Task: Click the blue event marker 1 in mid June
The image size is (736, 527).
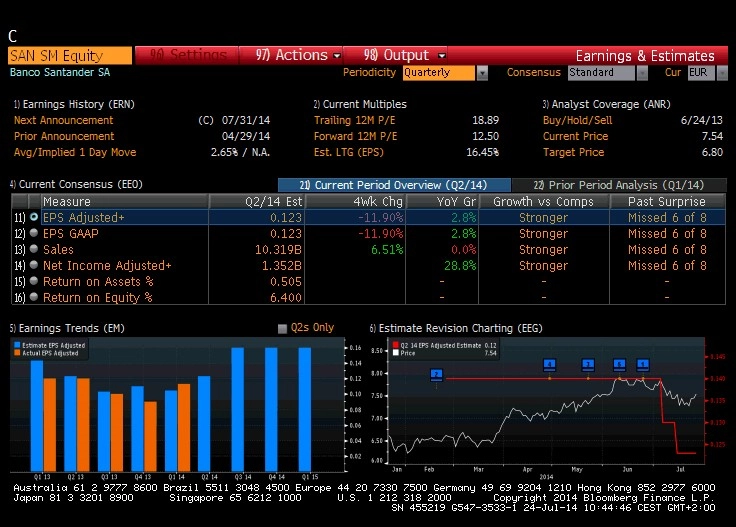Action: (643, 364)
